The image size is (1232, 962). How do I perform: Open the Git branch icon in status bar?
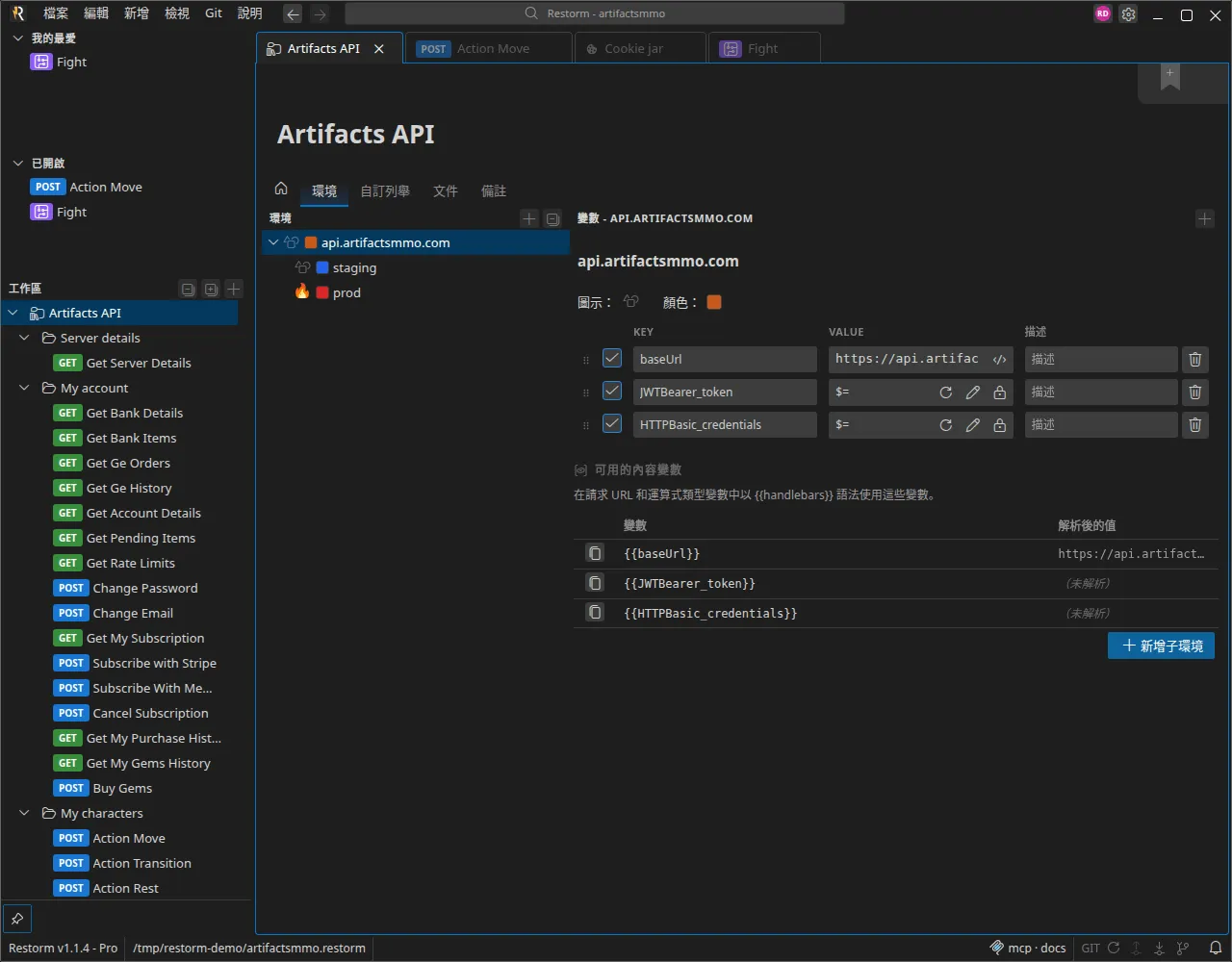point(1183,949)
